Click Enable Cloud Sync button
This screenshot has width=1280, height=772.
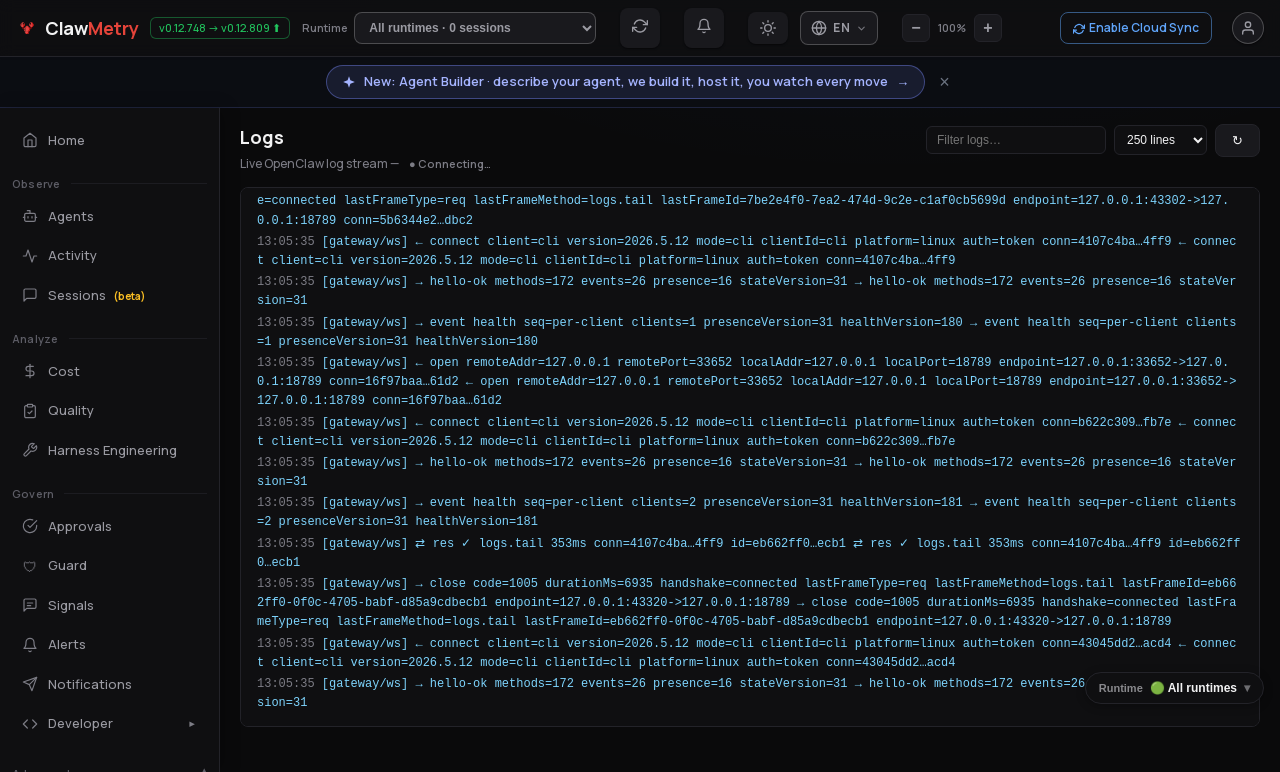[x=1136, y=28]
